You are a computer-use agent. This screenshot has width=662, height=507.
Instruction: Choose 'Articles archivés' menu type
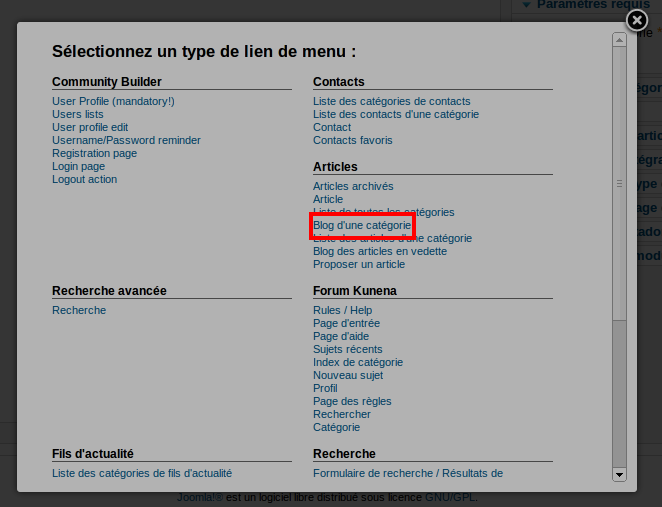click(353, 186)
